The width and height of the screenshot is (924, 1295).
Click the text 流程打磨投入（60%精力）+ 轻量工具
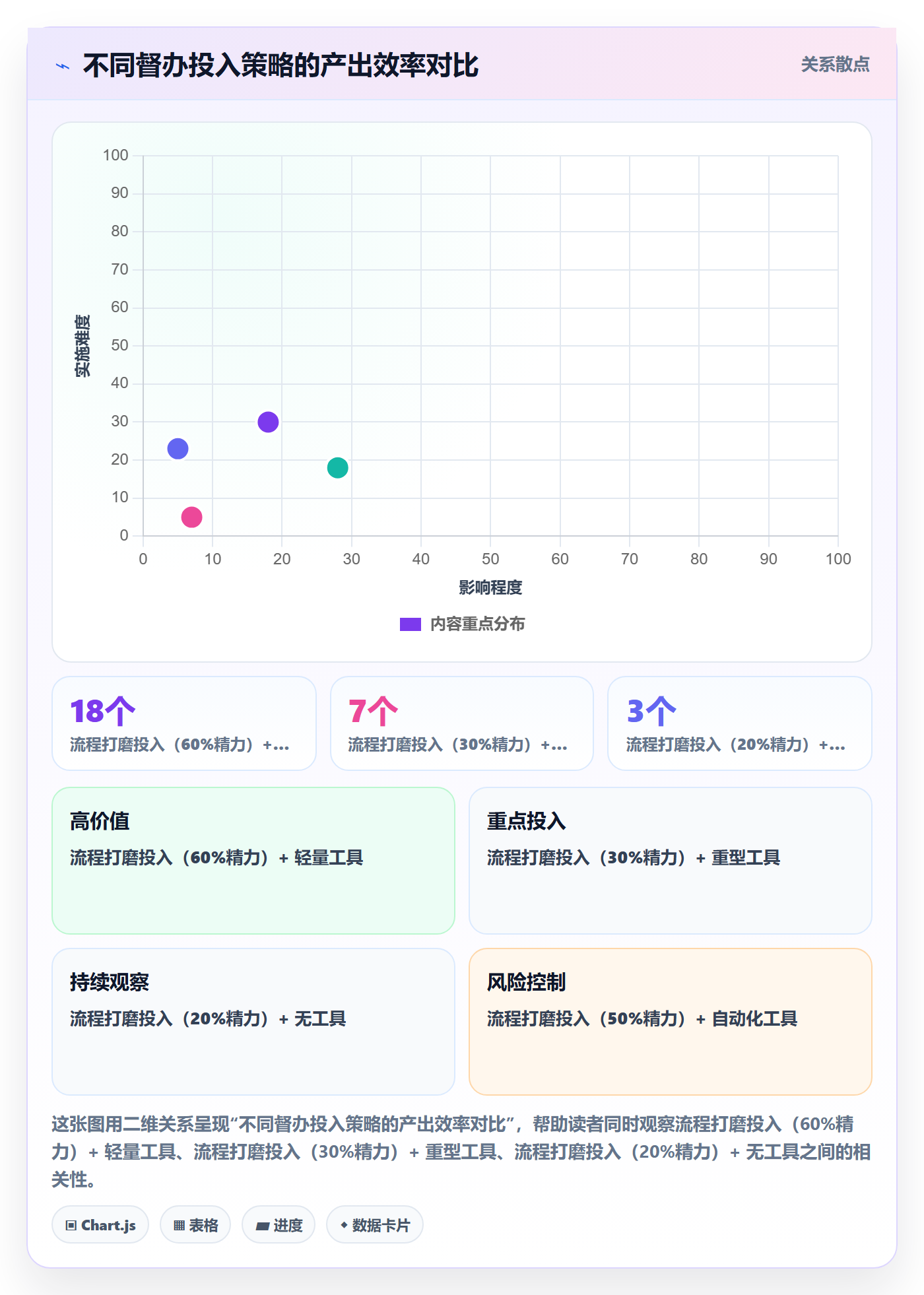(x=216, y=857)
